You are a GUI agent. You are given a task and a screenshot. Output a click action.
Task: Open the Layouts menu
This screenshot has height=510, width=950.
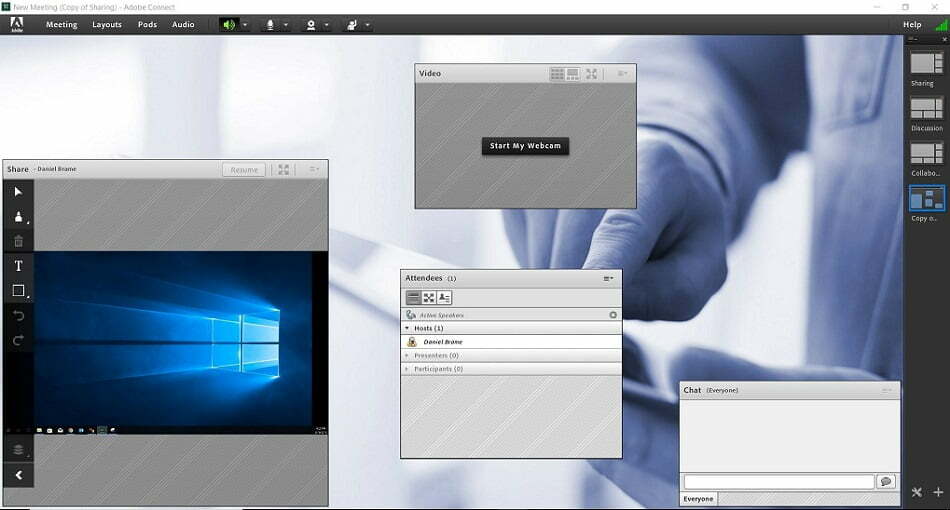point(107,25)
